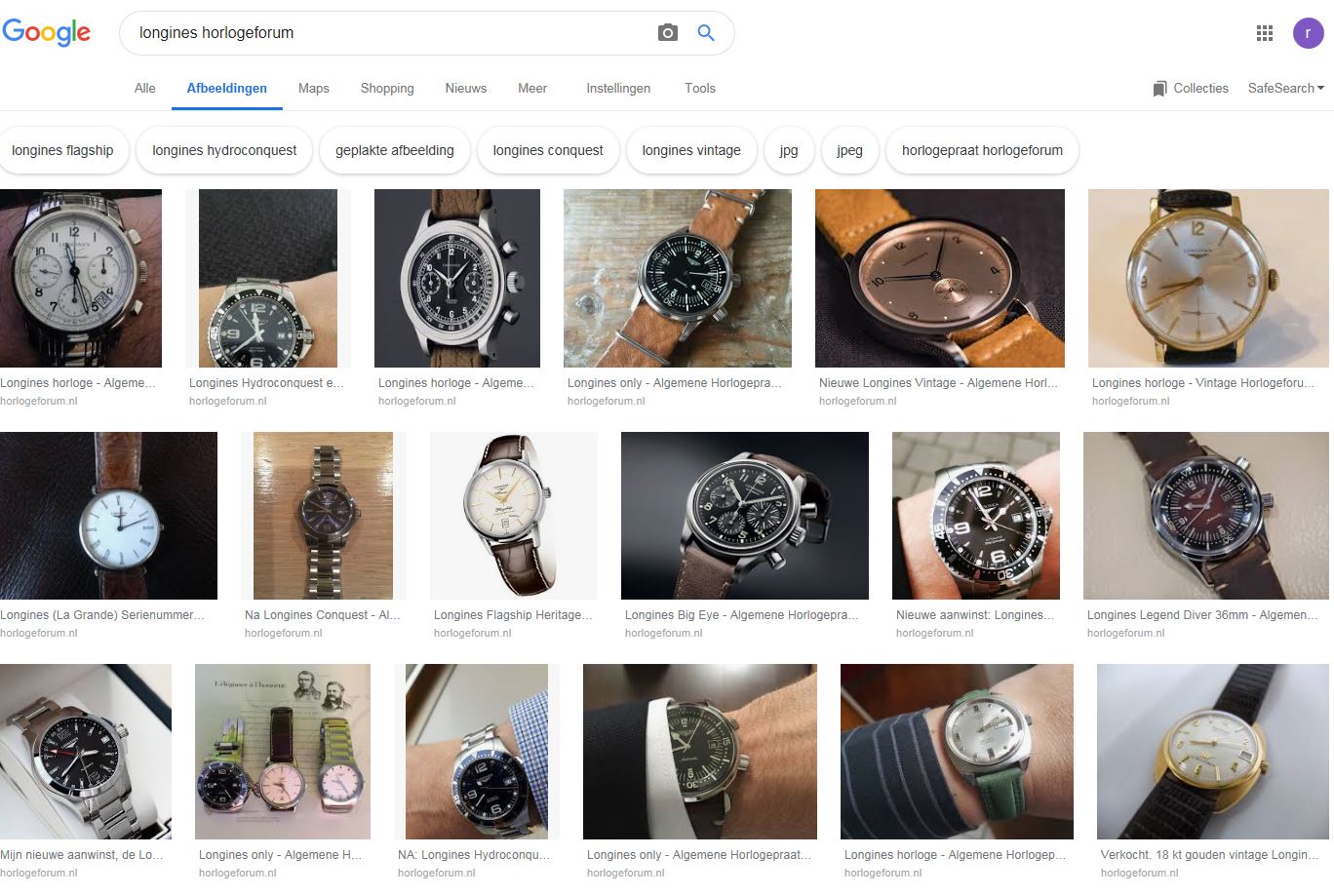The height and width of the screenshot is (896, 1334).
Task: Select the 'longines flagship' suggestion chip
Action: pyautogui.click(x=62, y=150)
